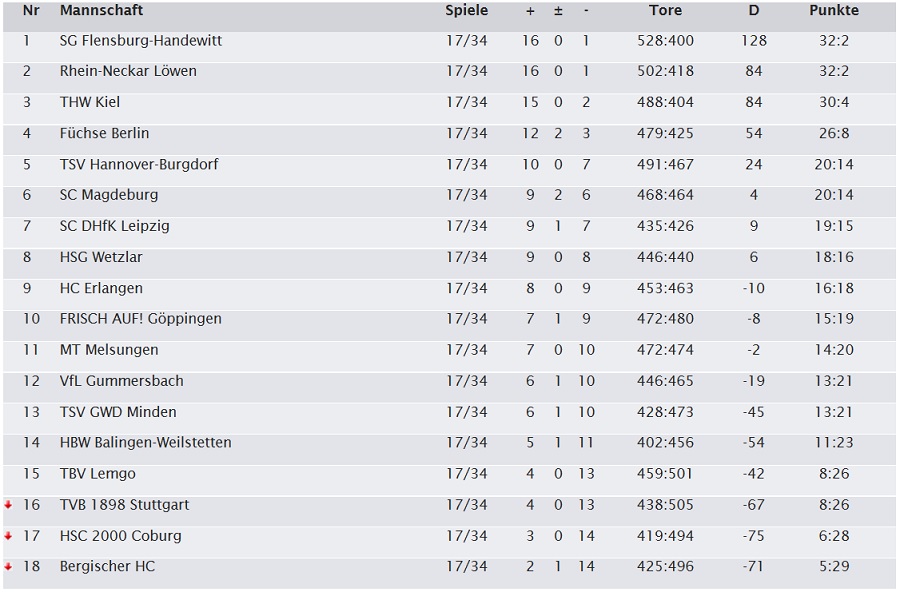Open the Bergischer HC team entry
The height and width of the screenshot is (592, 900).
pyautogui.click(x=107, y=567)
